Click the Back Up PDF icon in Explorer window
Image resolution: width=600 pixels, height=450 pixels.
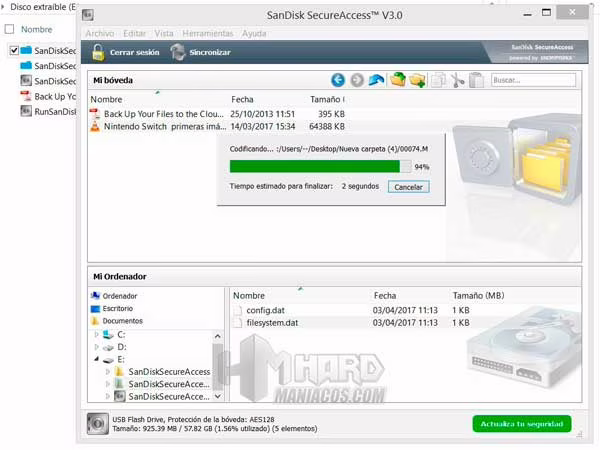(x=26, y=96)
